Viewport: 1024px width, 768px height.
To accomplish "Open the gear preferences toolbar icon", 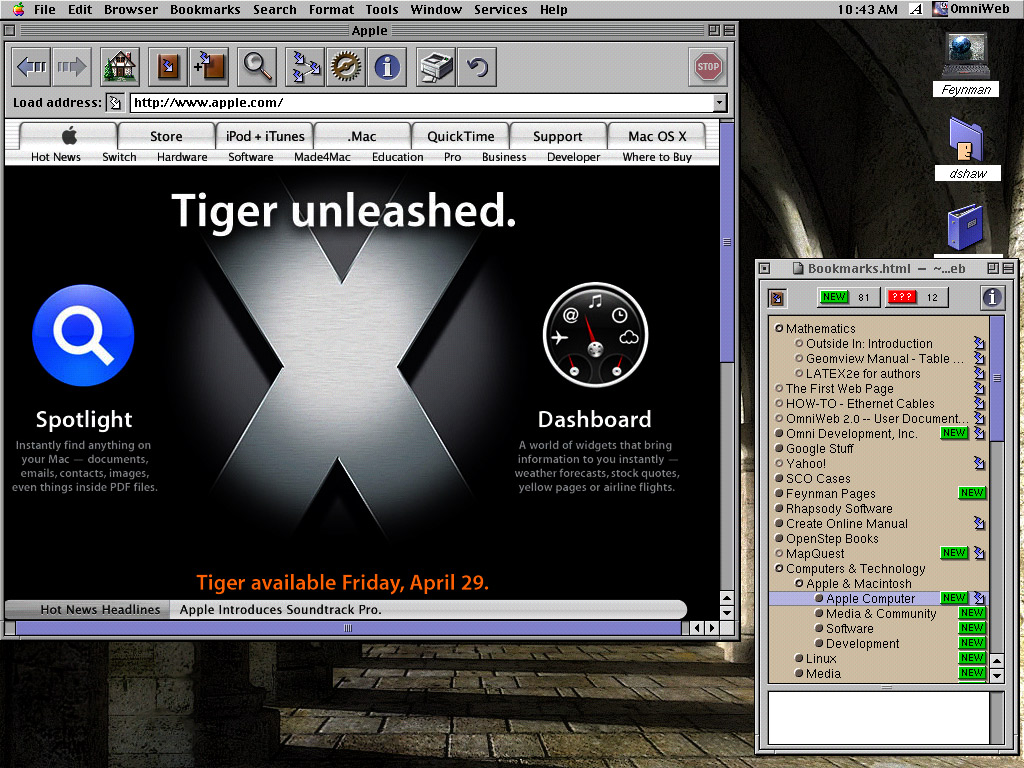I will click(x=345, y=67).
